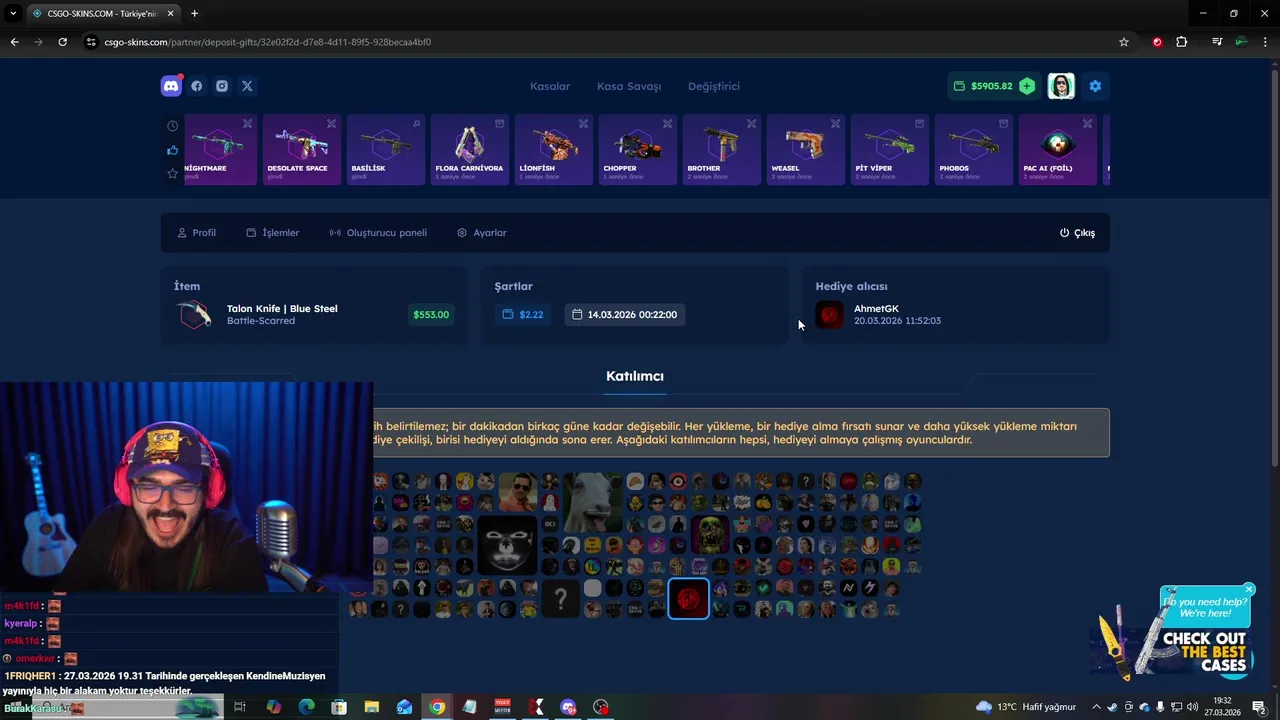Open the Lionfish drop card
The image size is (1280, 720).
pos(554,150)
